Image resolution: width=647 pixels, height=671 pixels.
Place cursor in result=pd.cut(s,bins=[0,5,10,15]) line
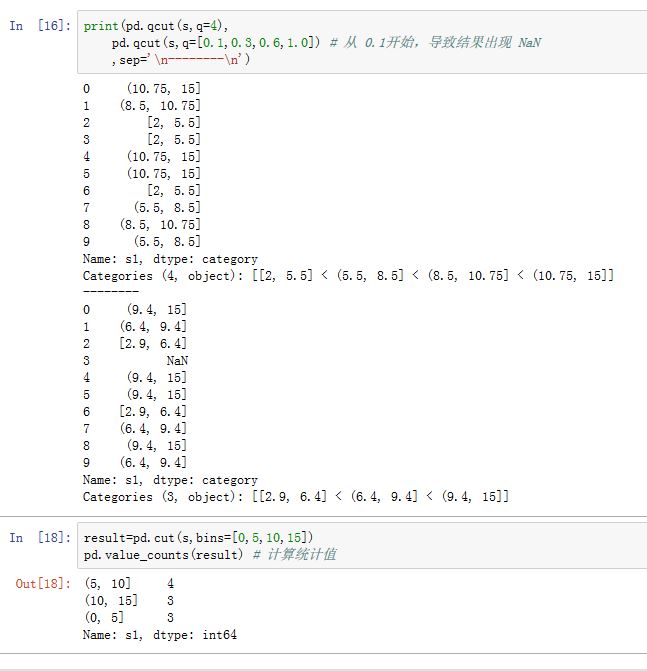click(x=198, y=538)
